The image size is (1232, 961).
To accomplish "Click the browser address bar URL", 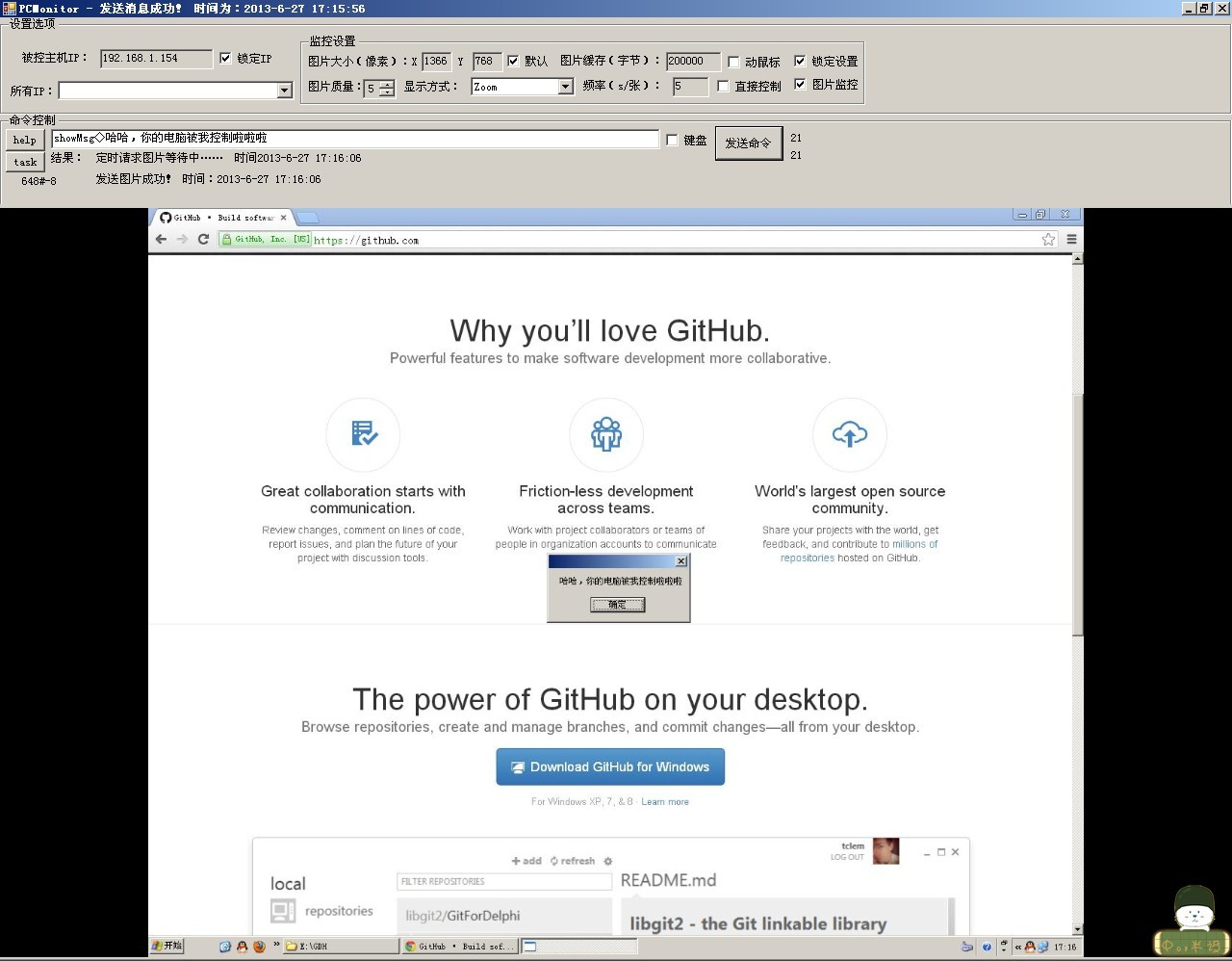I will (366, 240).
